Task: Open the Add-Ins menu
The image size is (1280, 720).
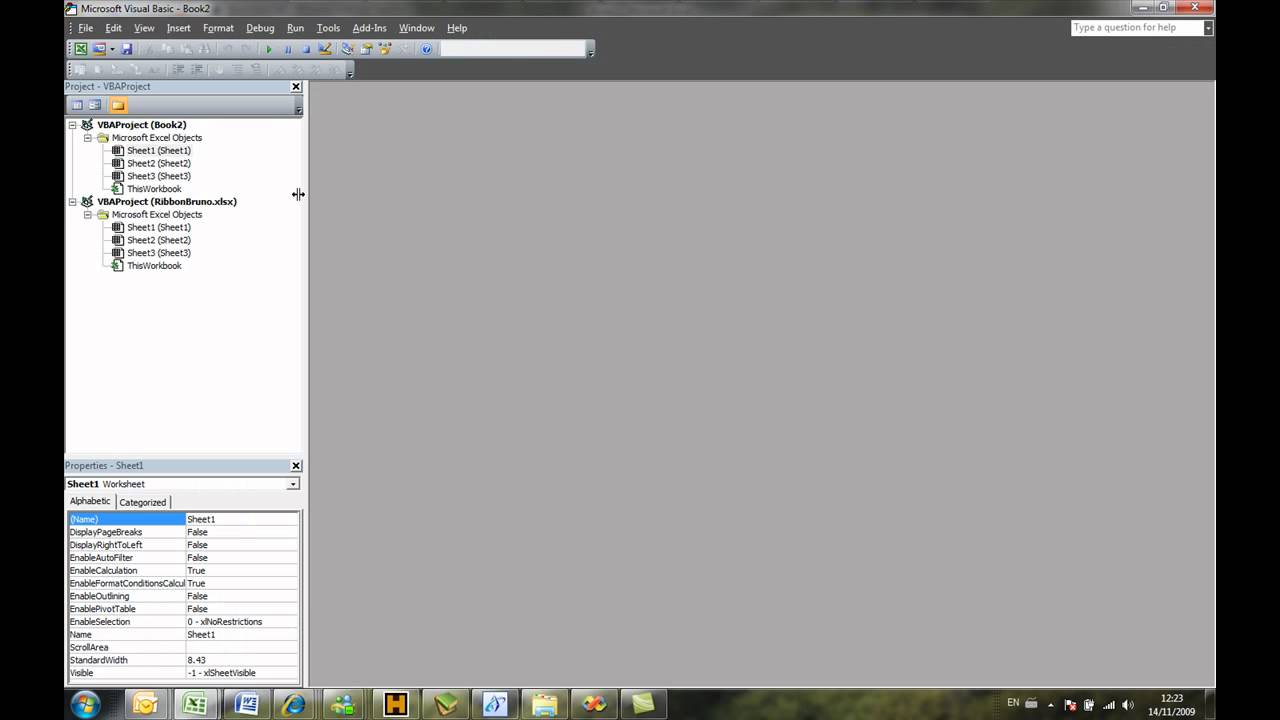Action: pos(369,28)
